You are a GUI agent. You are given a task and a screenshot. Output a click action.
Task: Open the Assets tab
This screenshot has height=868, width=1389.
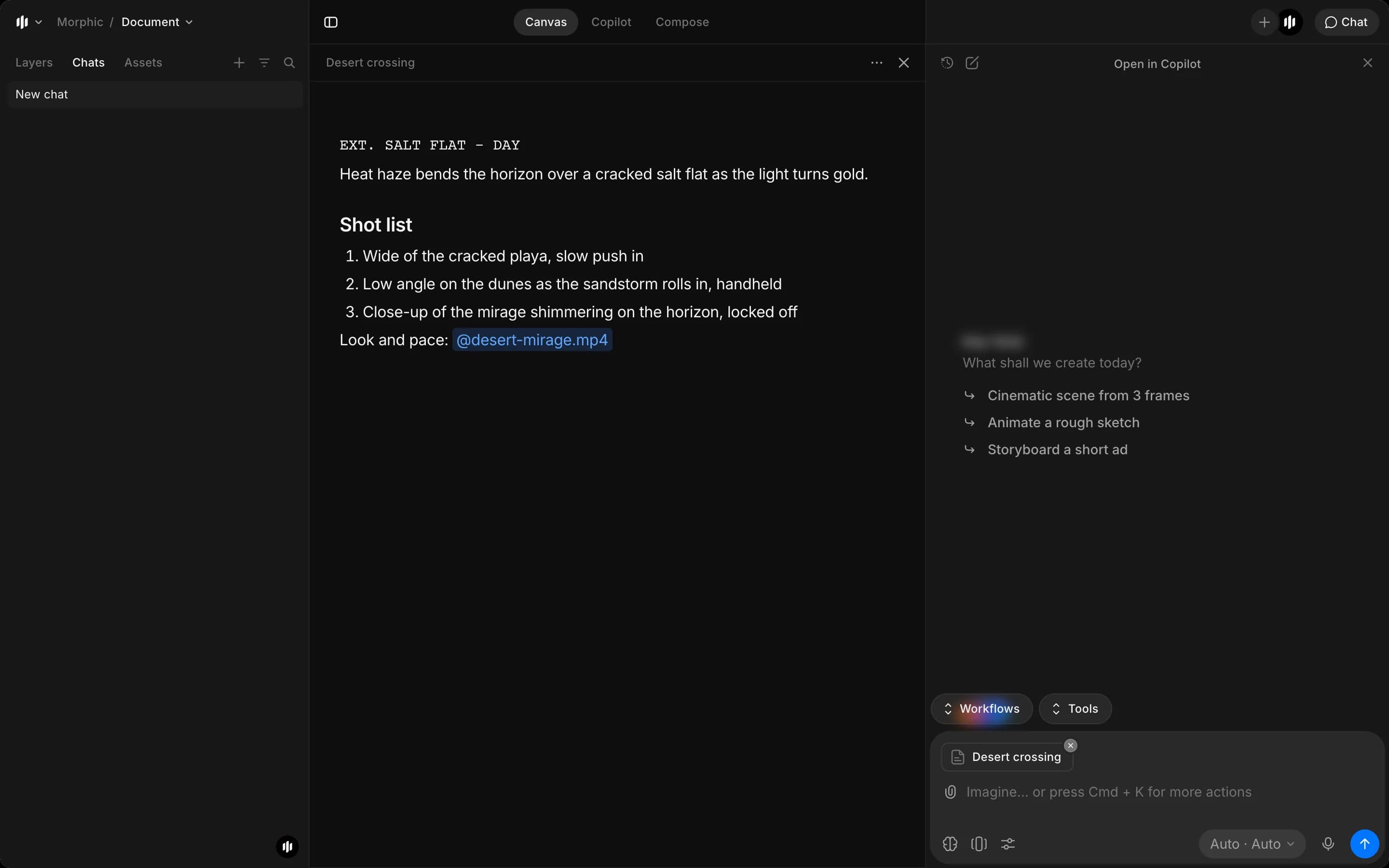(x=143, y=63)
